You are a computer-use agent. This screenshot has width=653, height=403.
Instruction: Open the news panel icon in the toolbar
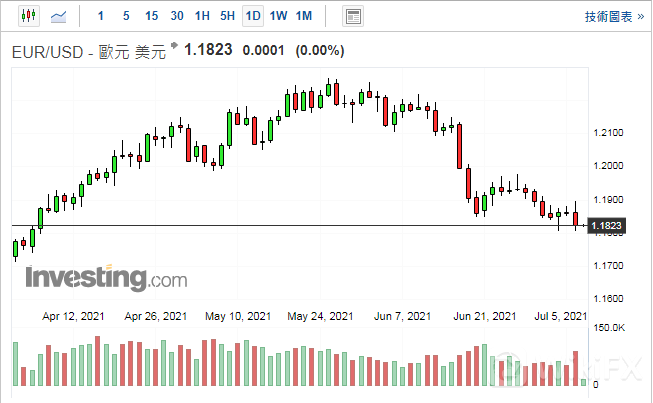pyautogui.click(x=352, y=16)
